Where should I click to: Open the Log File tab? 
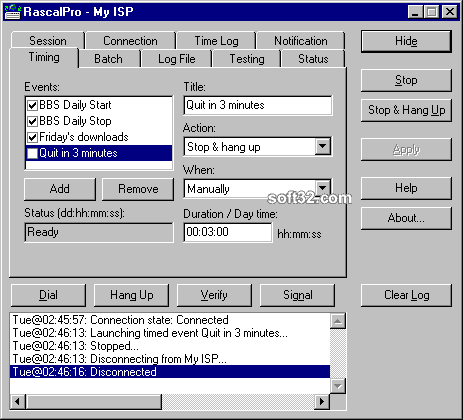coord(177,59)
